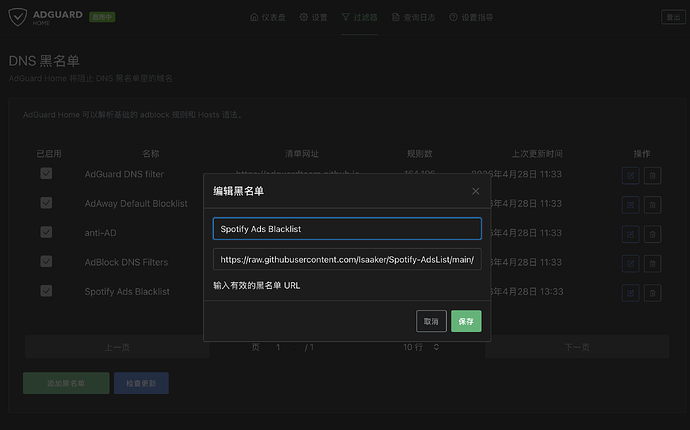Select the 过滤器 filters menu
The width and height of the screenshot is (690, 430).
[x=360, y=17]
